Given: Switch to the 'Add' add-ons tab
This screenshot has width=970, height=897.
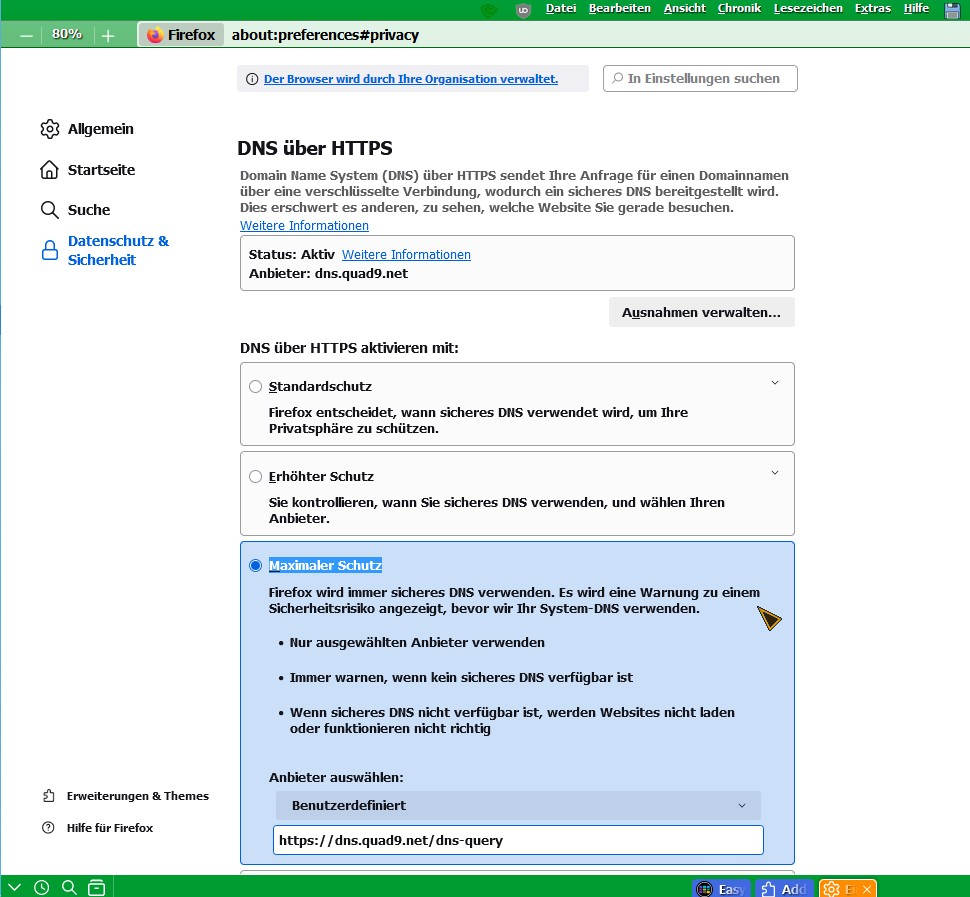Looking at the screenshot, I should click(x=784, y=889).
